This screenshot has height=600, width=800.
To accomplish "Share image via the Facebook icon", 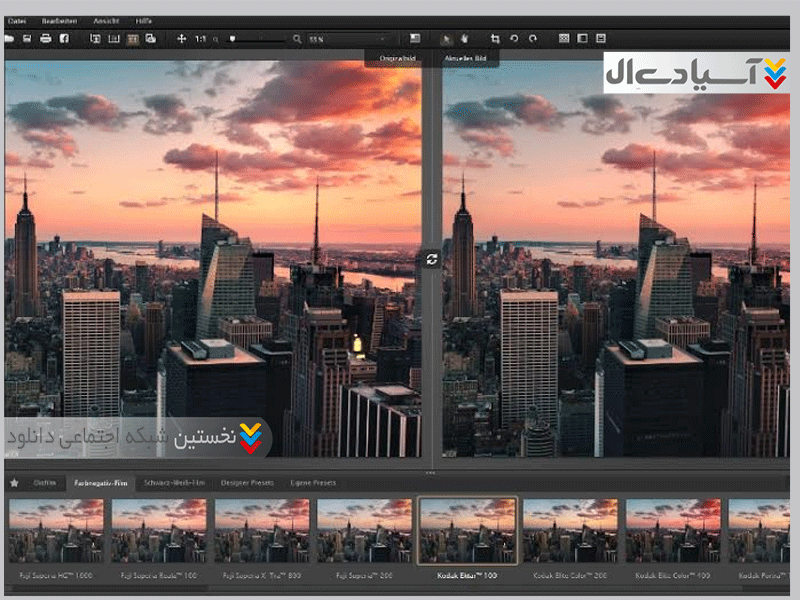I will tap(64, 39).
